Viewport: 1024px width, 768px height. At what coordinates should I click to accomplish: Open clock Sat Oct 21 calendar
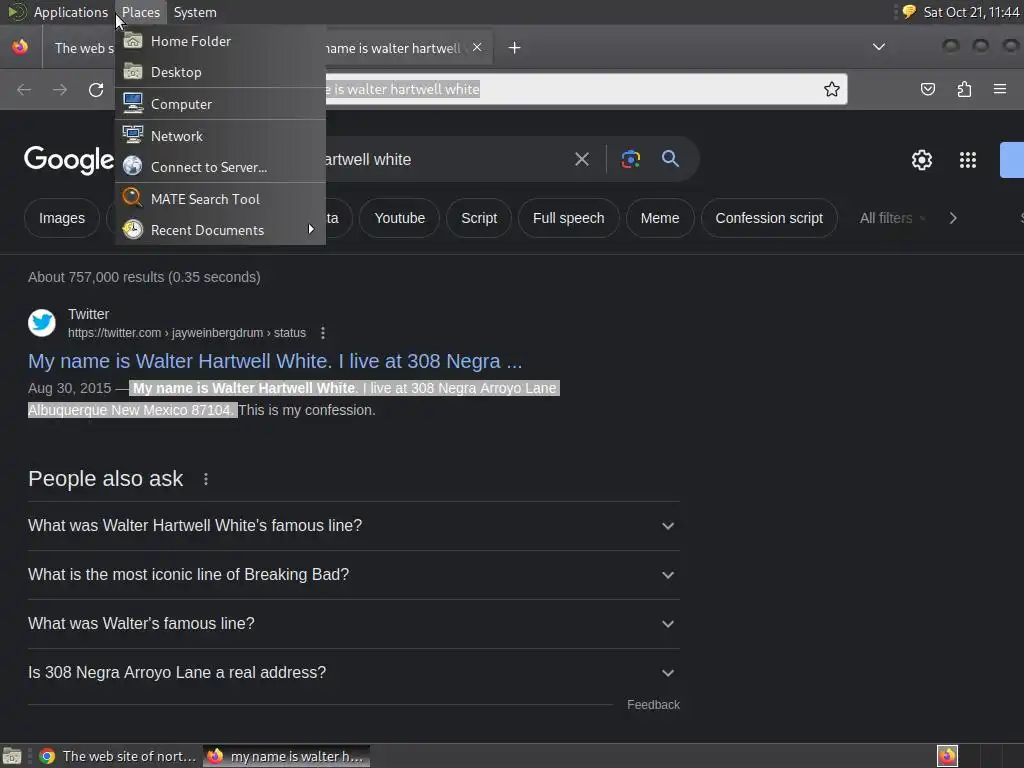click(971, 12)
